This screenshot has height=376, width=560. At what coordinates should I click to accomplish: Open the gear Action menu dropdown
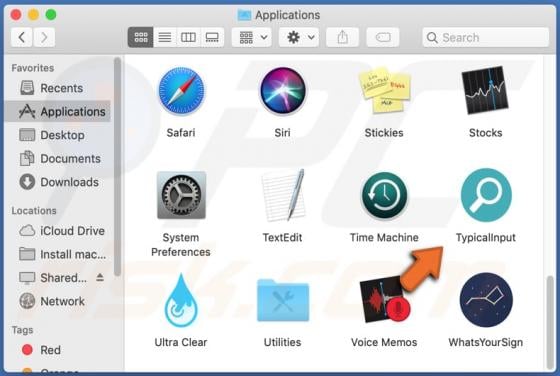pos(299,37)
